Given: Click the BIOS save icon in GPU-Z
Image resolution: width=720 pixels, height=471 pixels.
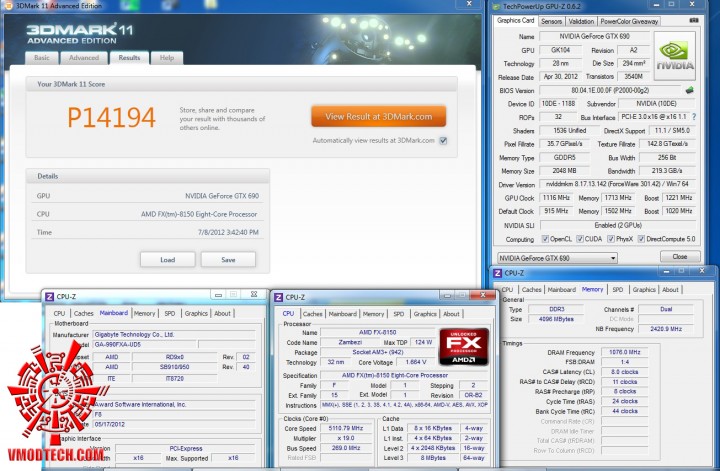Looking at the screenshot, I should point(689,90).
